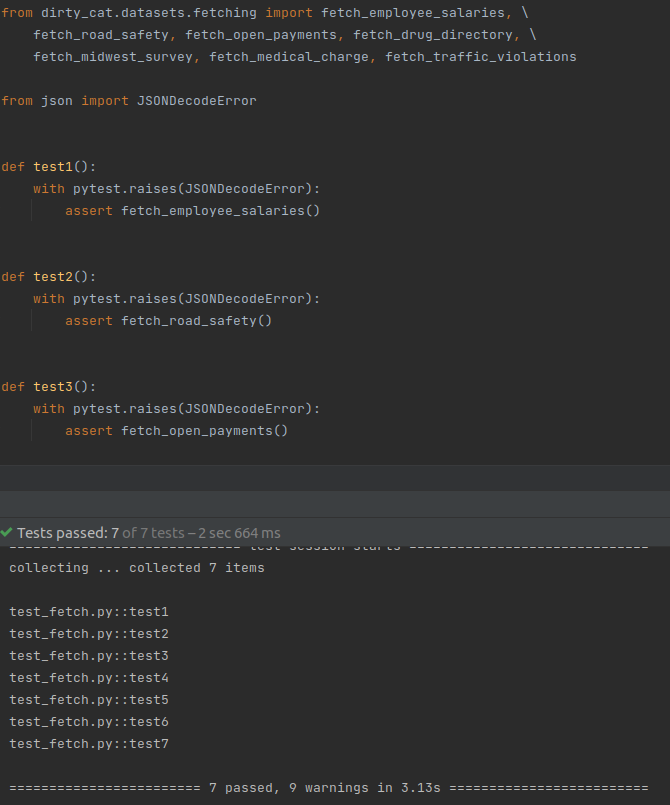The height and width of the screenshot is (805, 670).
Task: Click fetch_traffic_violations in the import statement
Action: 481,57
